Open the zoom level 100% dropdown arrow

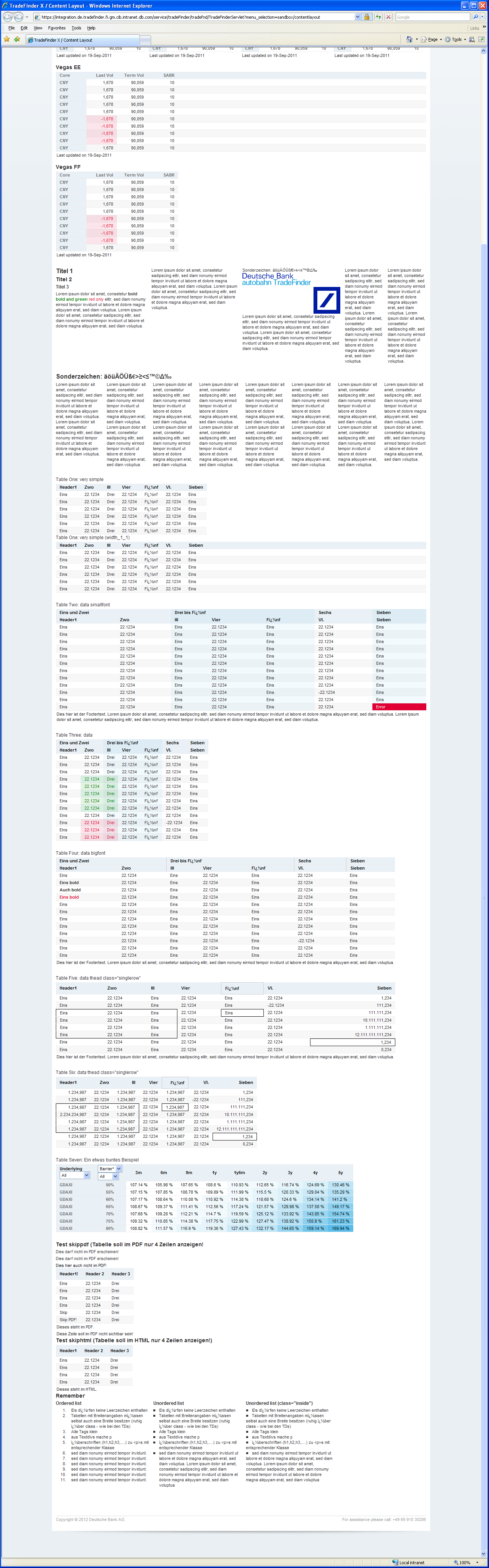click(x=478, y=1562)
